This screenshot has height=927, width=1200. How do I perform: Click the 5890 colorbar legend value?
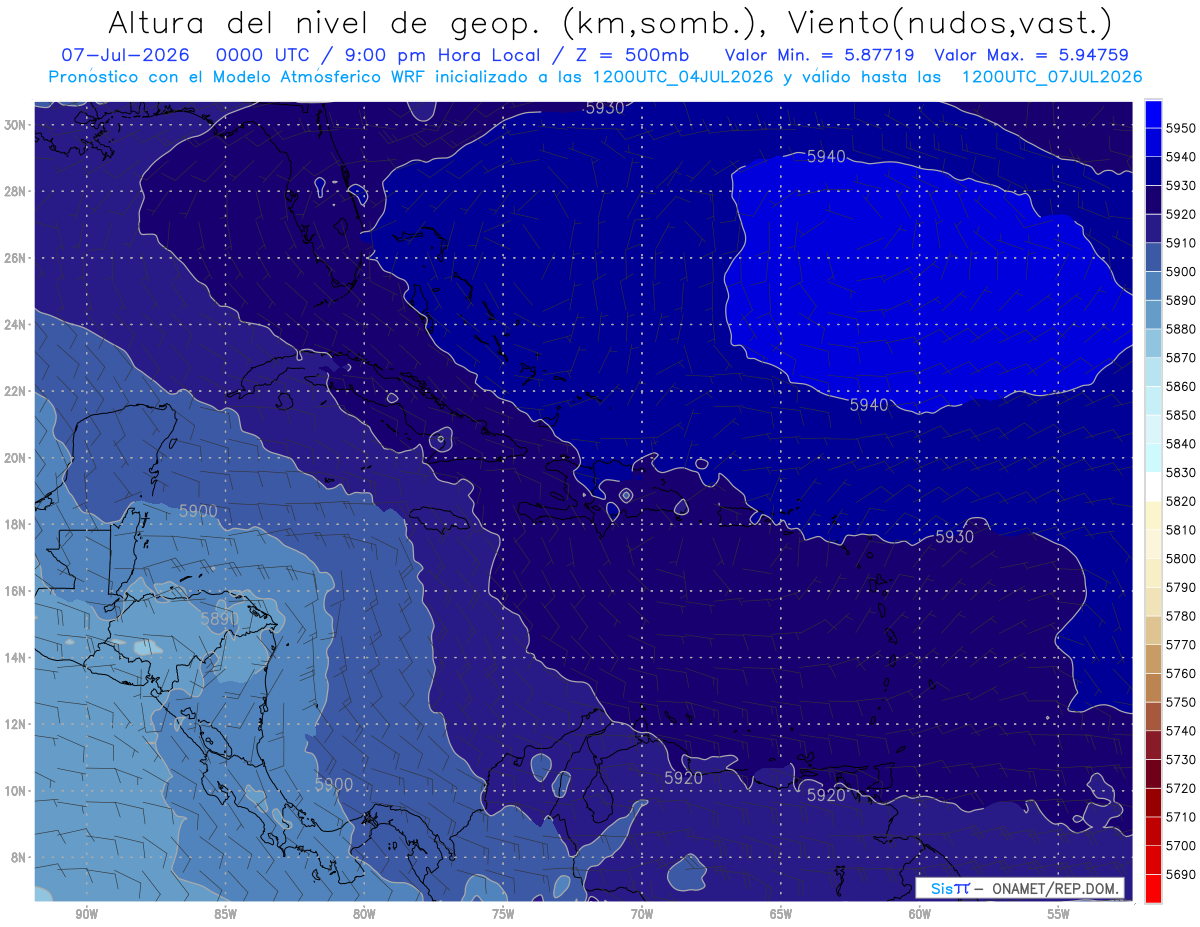(x=1180, y=300)
